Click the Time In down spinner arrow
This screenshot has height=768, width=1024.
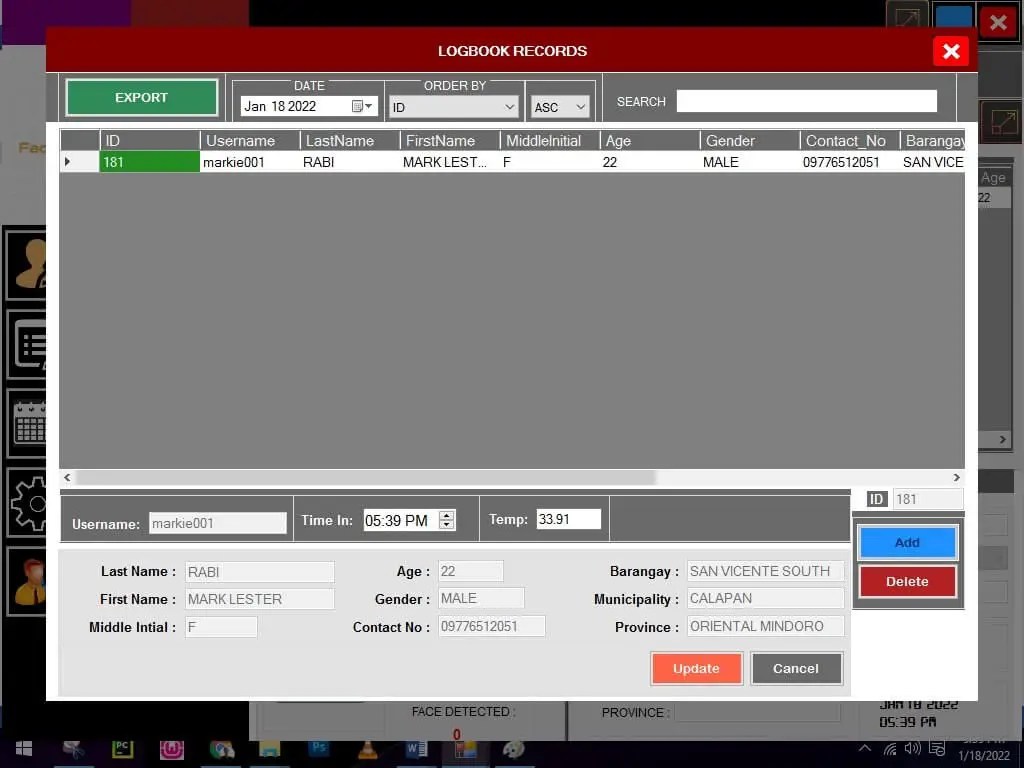(x=447, y=526)
